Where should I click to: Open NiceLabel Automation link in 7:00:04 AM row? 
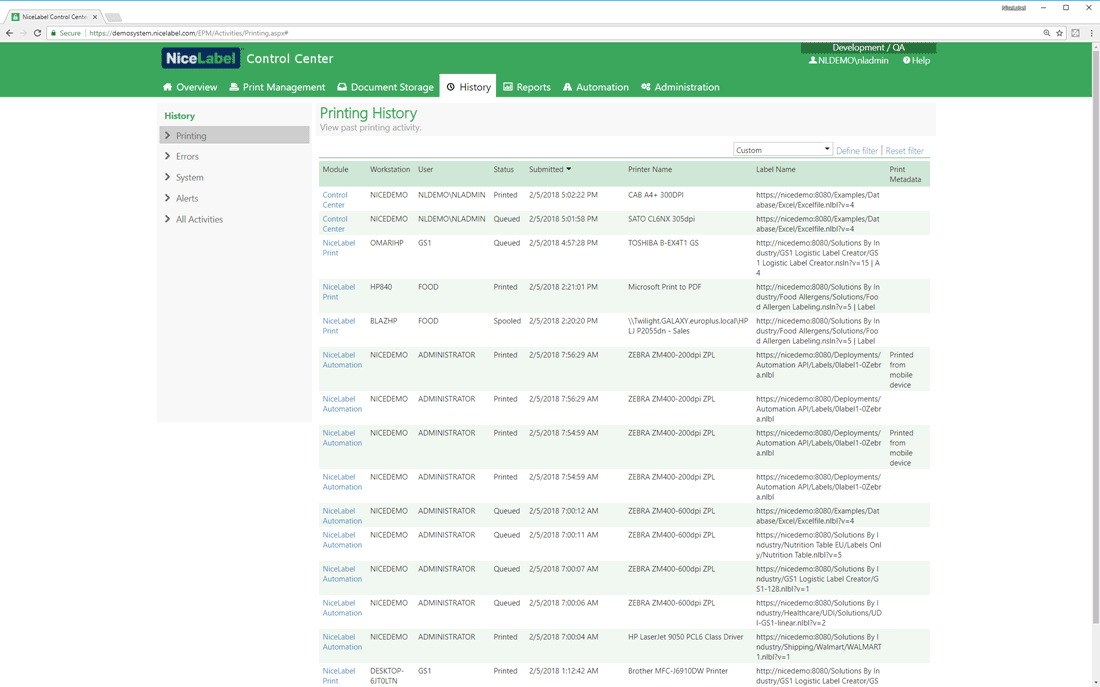[342, 642]
